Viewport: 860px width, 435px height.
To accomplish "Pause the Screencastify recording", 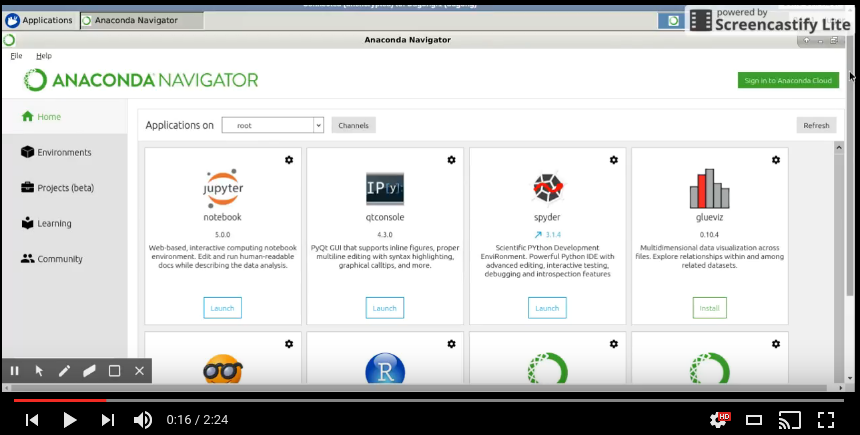I will (14, 371).
